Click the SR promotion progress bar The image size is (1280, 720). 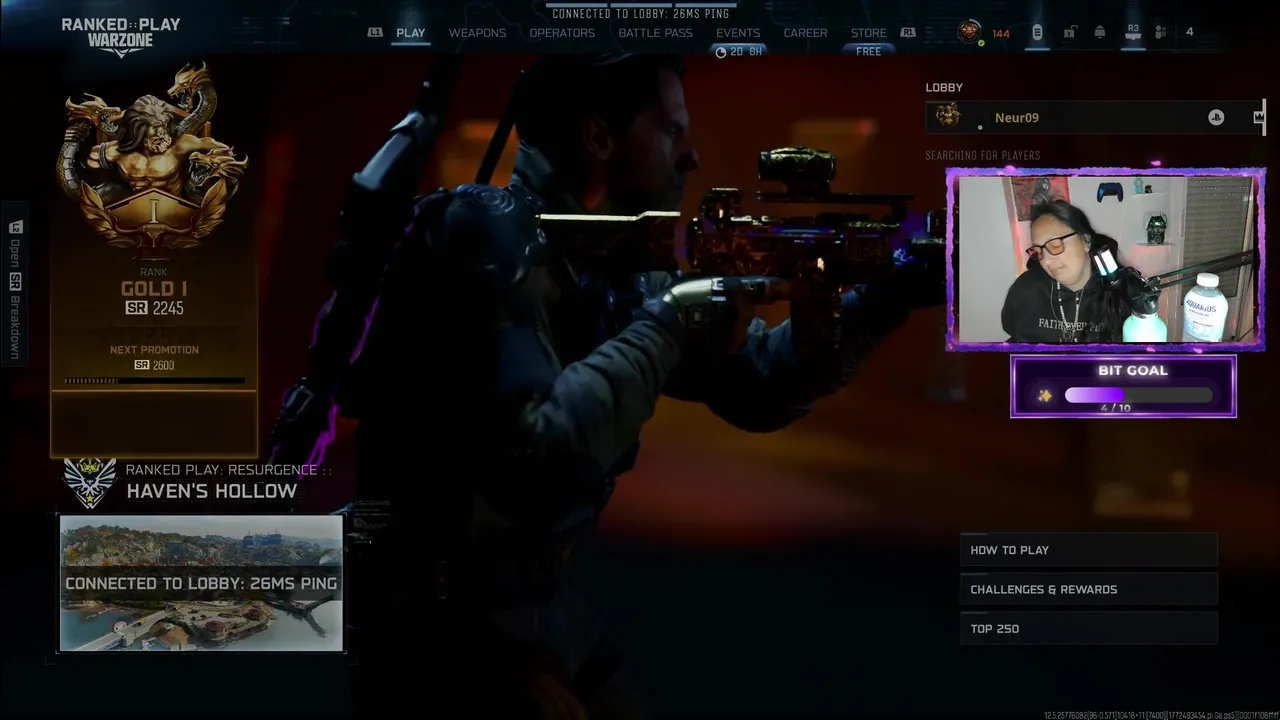pyautogui.click(x=154, y=381)
